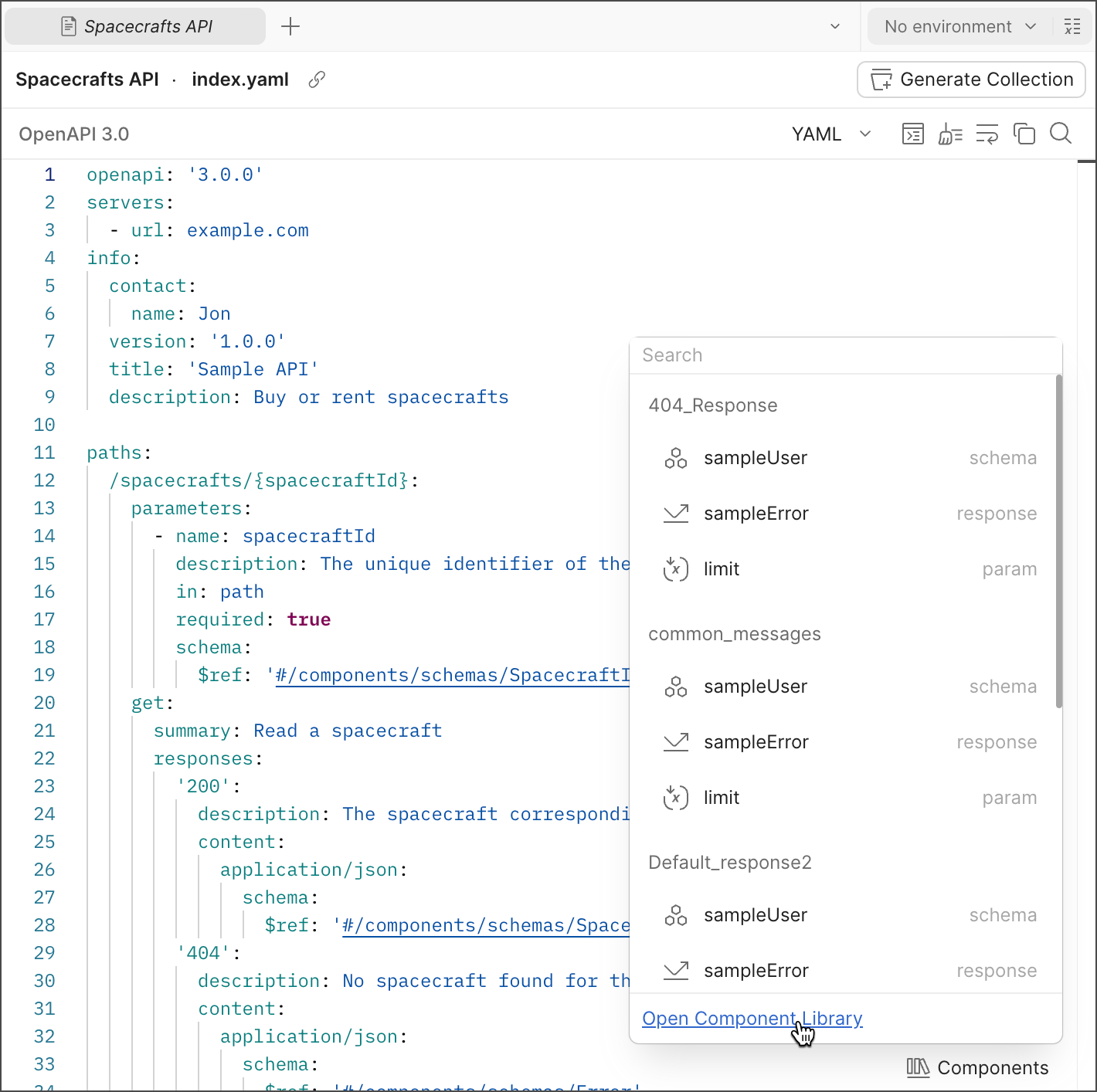Click the copy link icon next to index.yaml

tap(317, 80)
